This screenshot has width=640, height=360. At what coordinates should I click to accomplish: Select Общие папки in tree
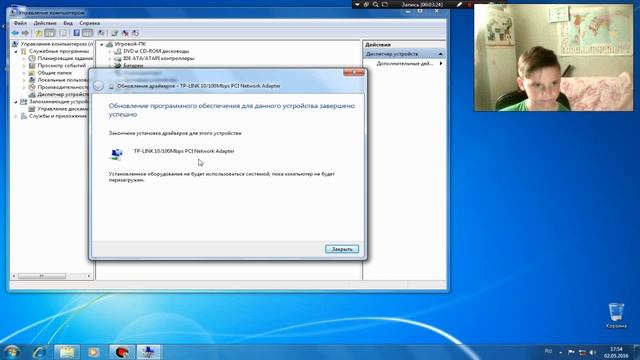[54, 73]
